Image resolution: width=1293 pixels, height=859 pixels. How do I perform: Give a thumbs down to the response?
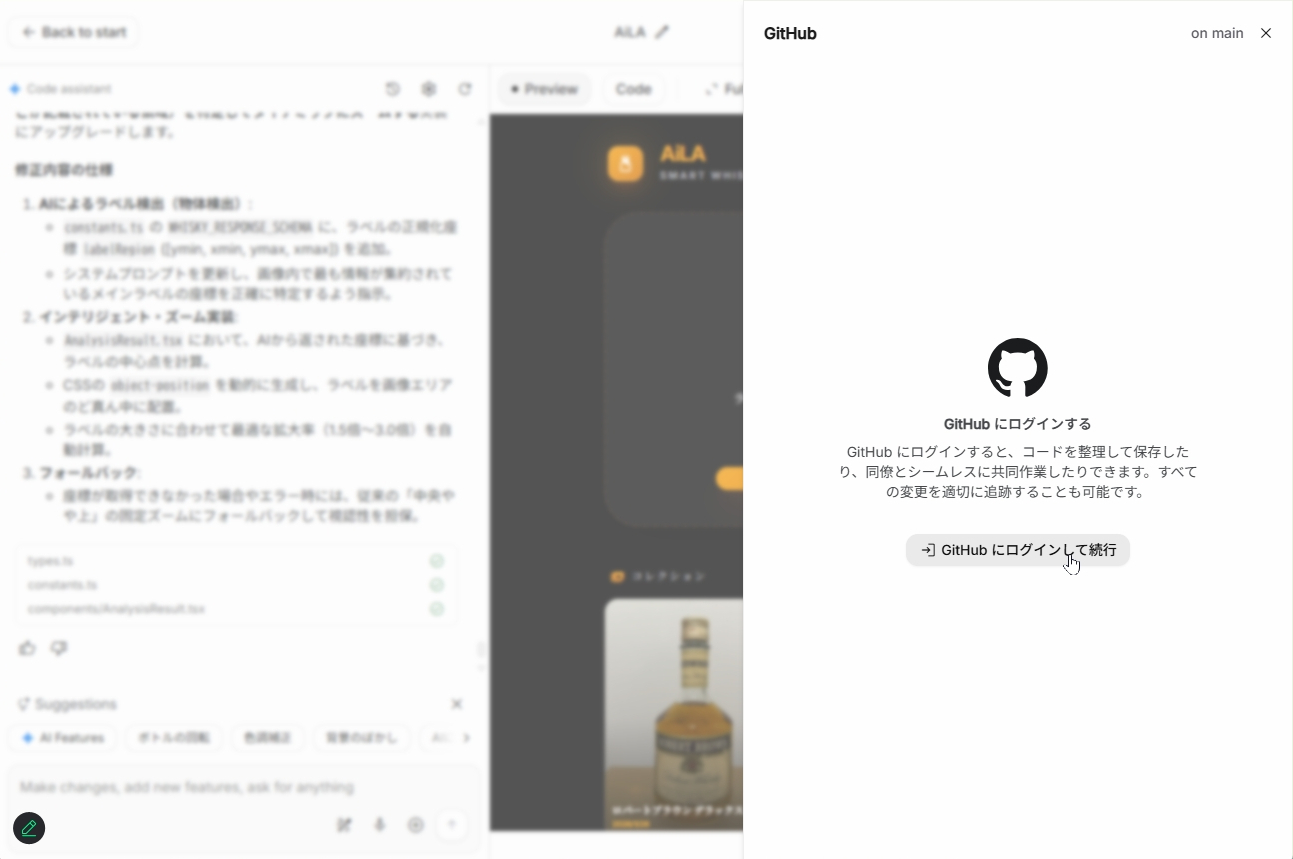point(59,648)
